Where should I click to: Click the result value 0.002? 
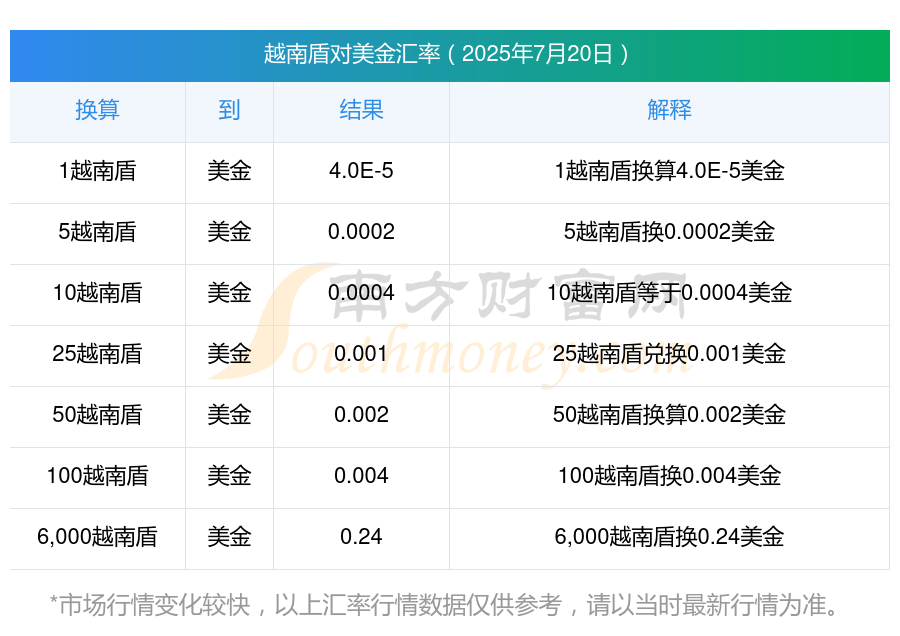point(361,414)
